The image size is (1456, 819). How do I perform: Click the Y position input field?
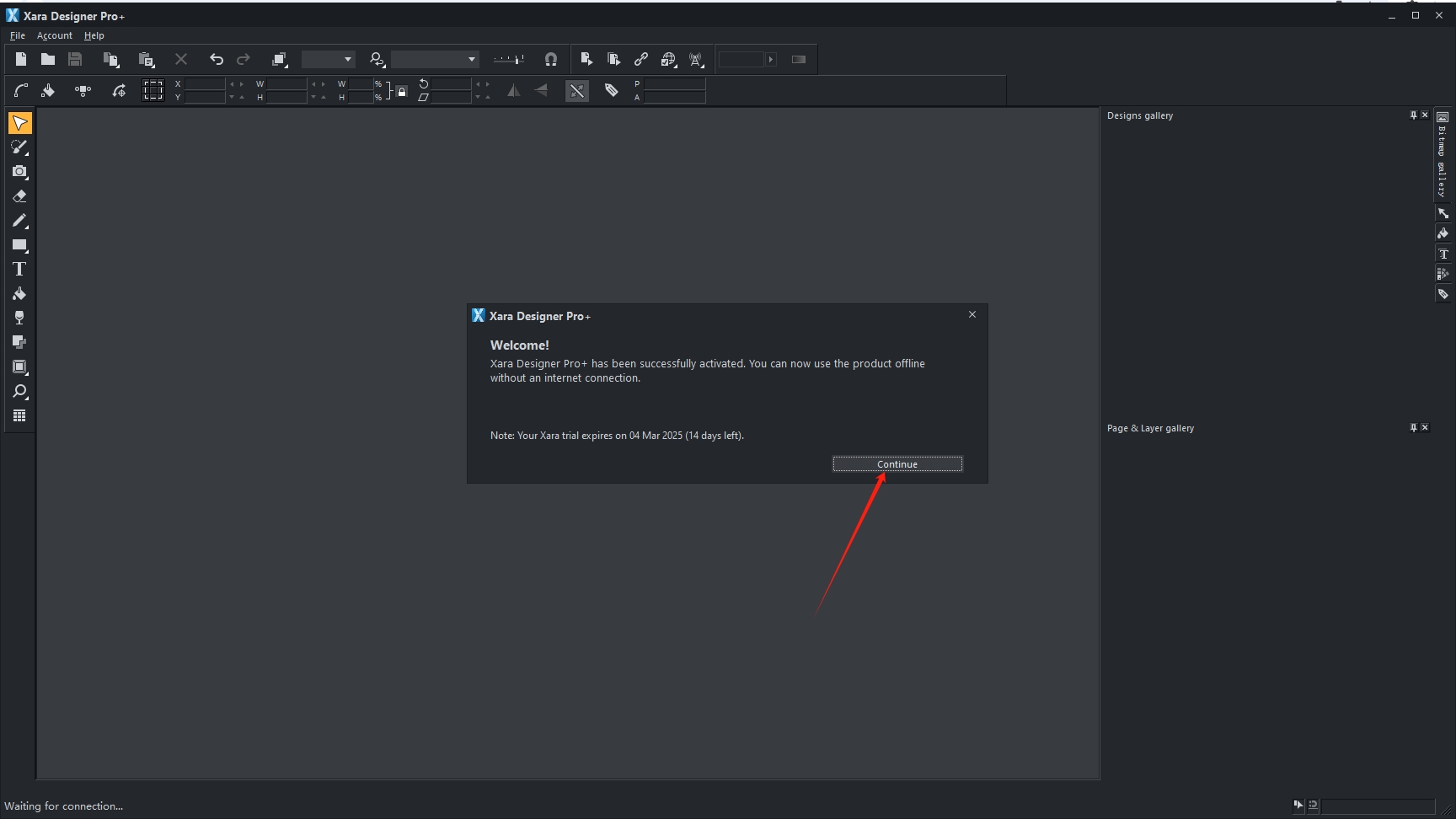tap(205, 98)
